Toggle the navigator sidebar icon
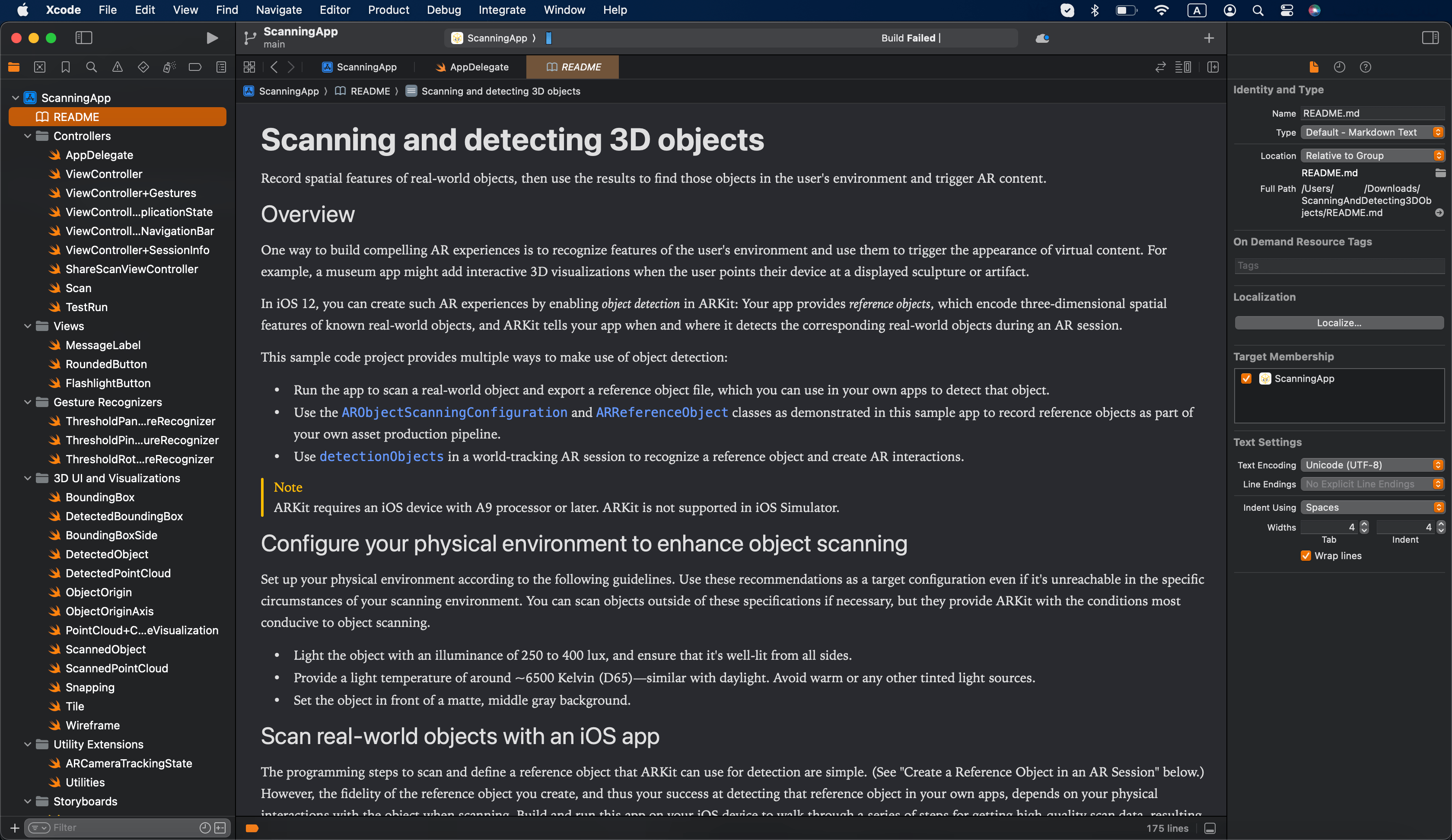 [x=83, y=38]
